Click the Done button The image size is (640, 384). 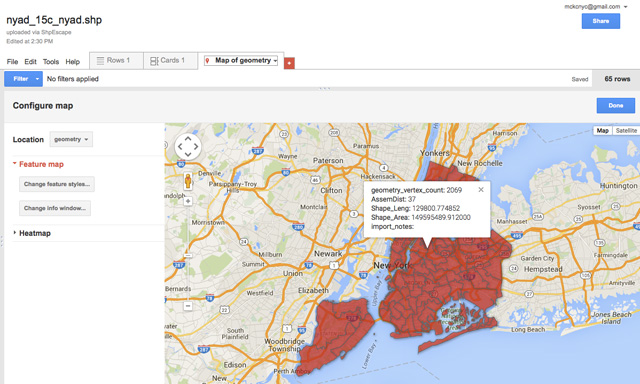[x=616, y=105]
